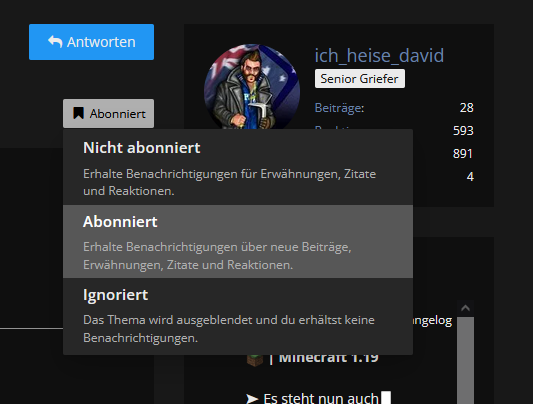Open the Beiträge posts link

[x=339, y=108]
